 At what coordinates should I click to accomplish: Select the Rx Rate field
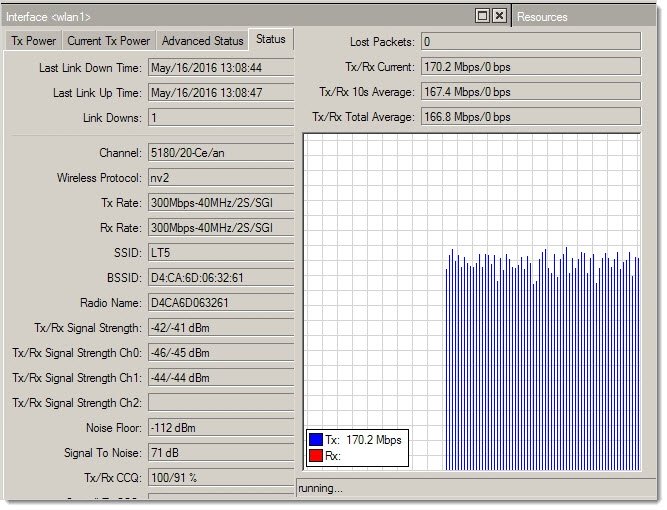coord(221,228)
